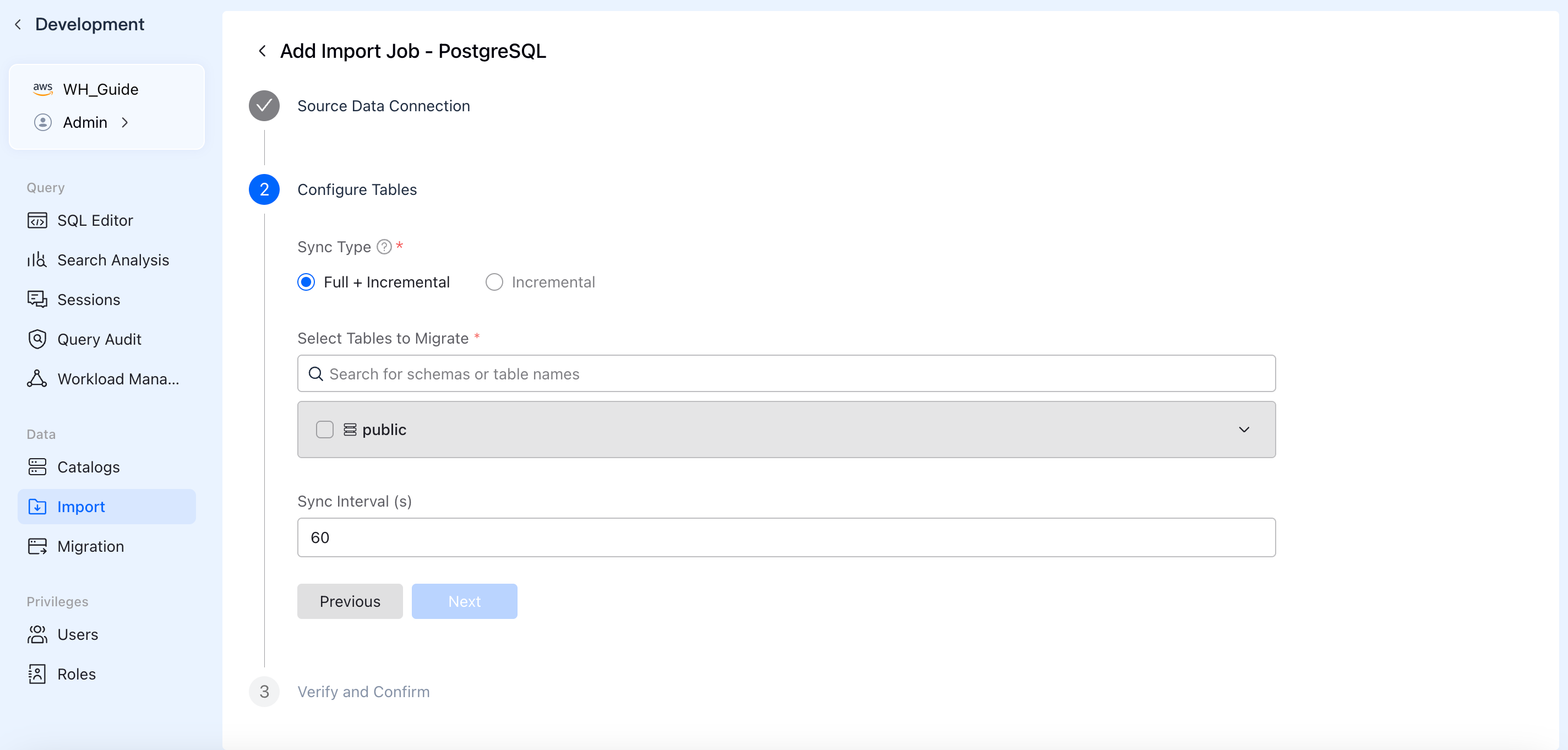
Task: Open the Users menu item
Action: 77,634
